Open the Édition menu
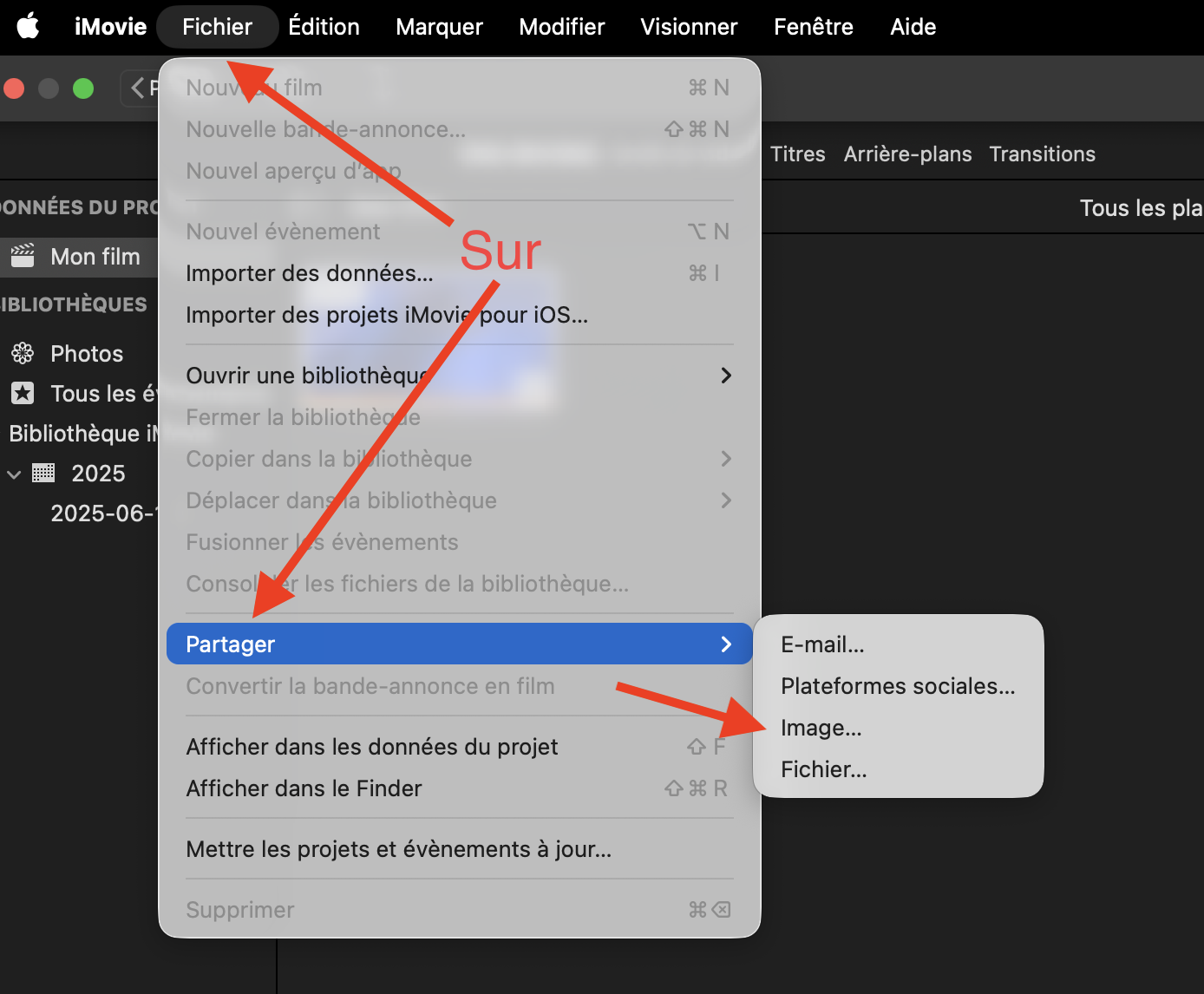Viewport: 1204px width, 994px height. click(324, 27)
